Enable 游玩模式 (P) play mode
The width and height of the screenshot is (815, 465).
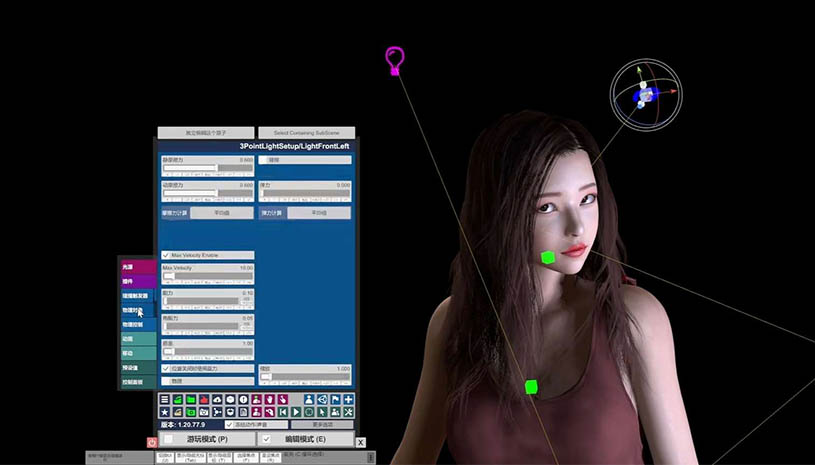[x=169, y=439]
